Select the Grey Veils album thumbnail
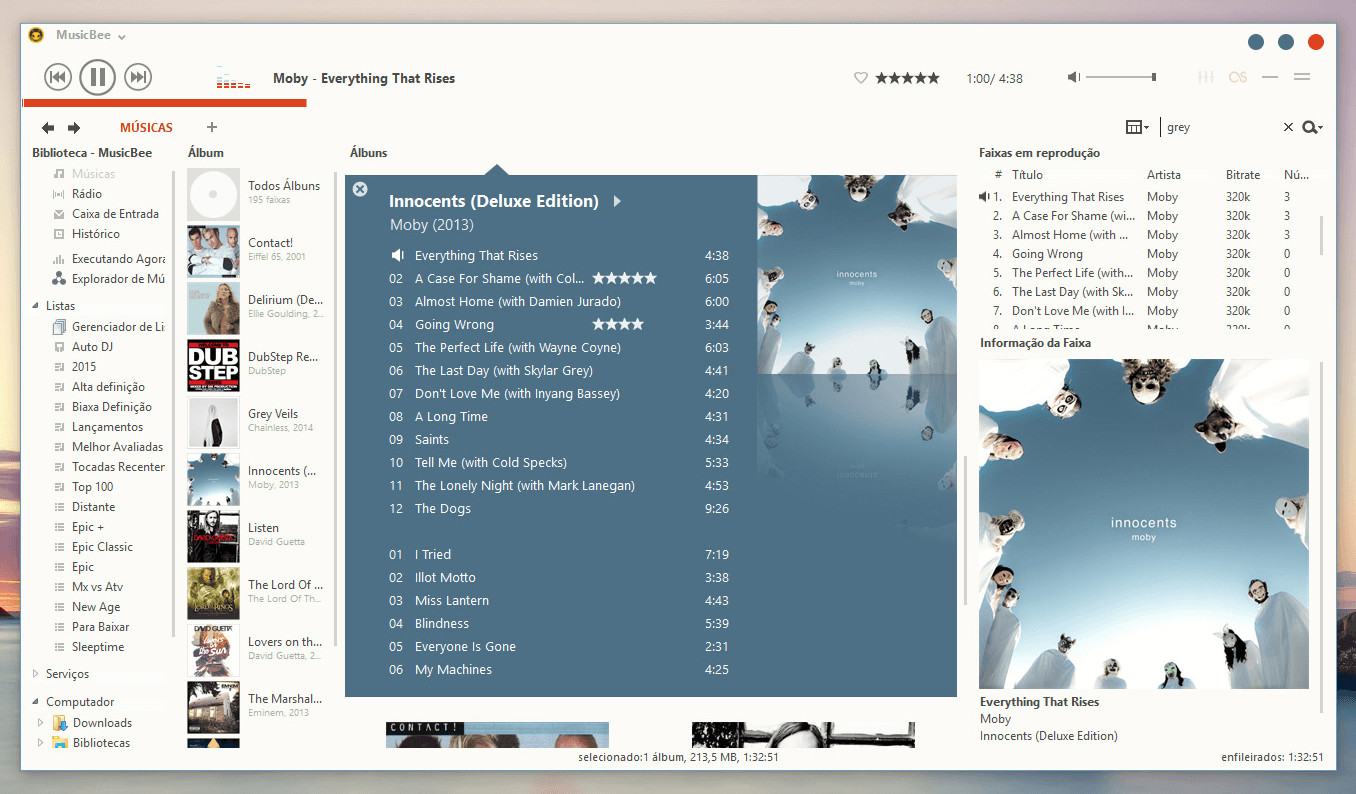The image size is (1356, 794). (213, 422)
